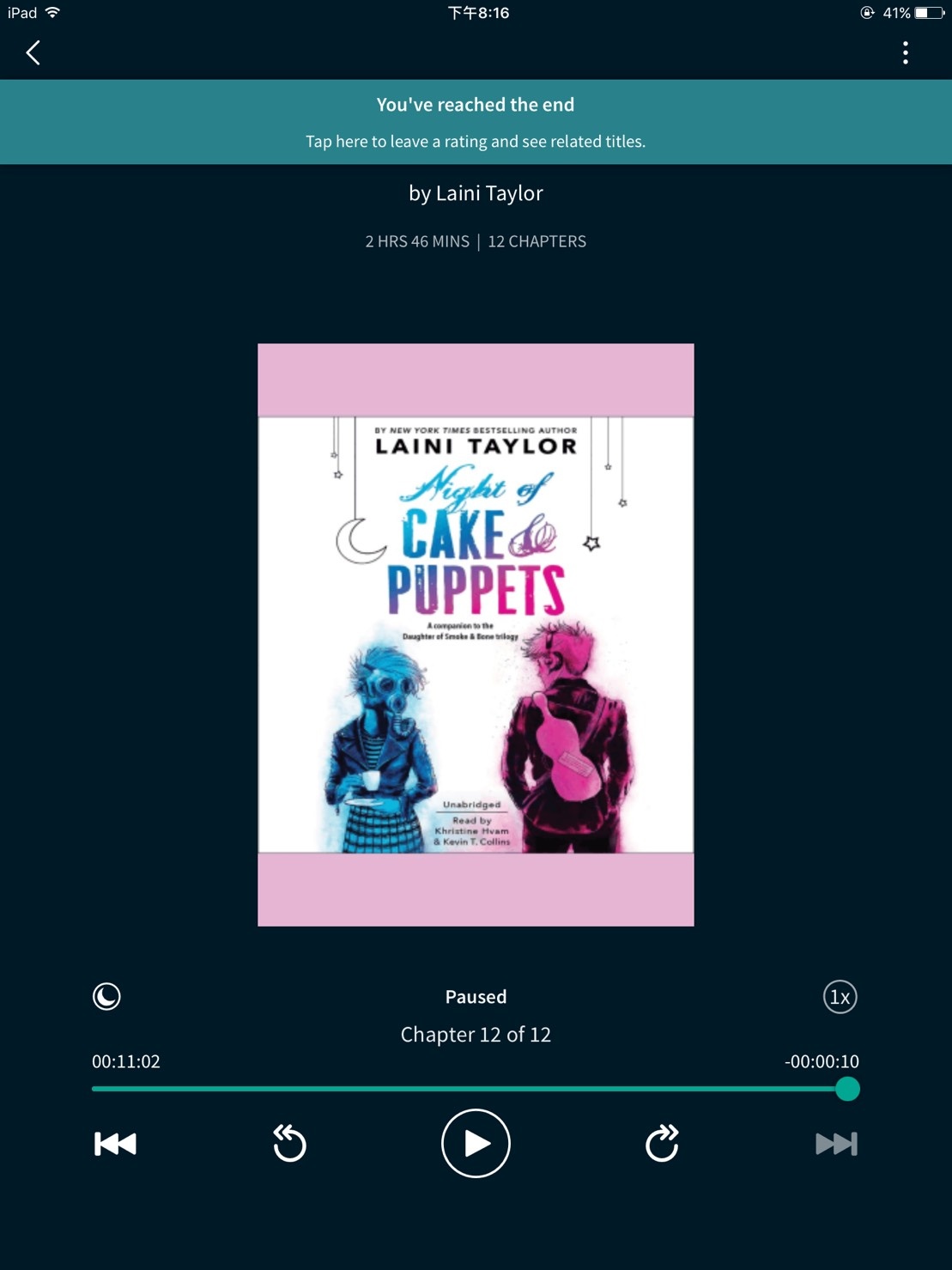Skip to previous chapter
Image resolution: width=952 pixels, height=1270 pixels.
tap(115, 1144)
